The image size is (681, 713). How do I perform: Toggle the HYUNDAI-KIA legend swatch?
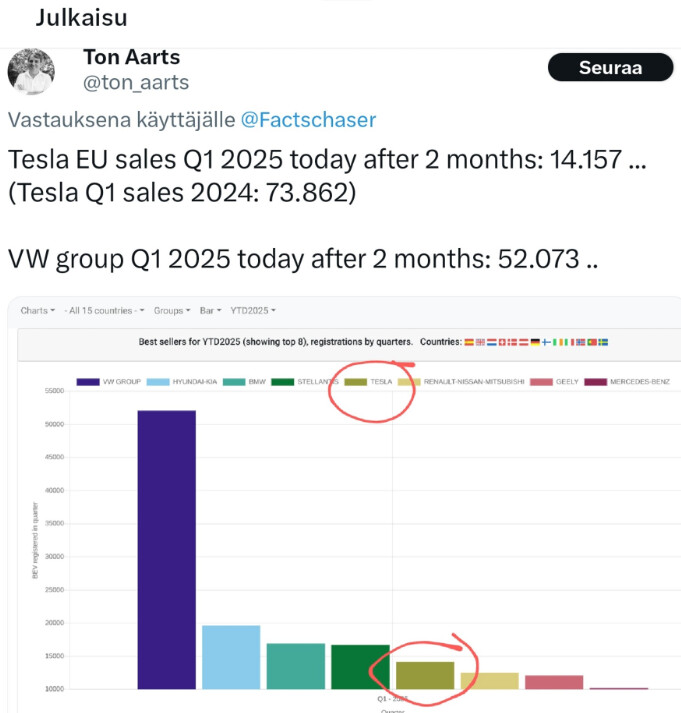158,382
